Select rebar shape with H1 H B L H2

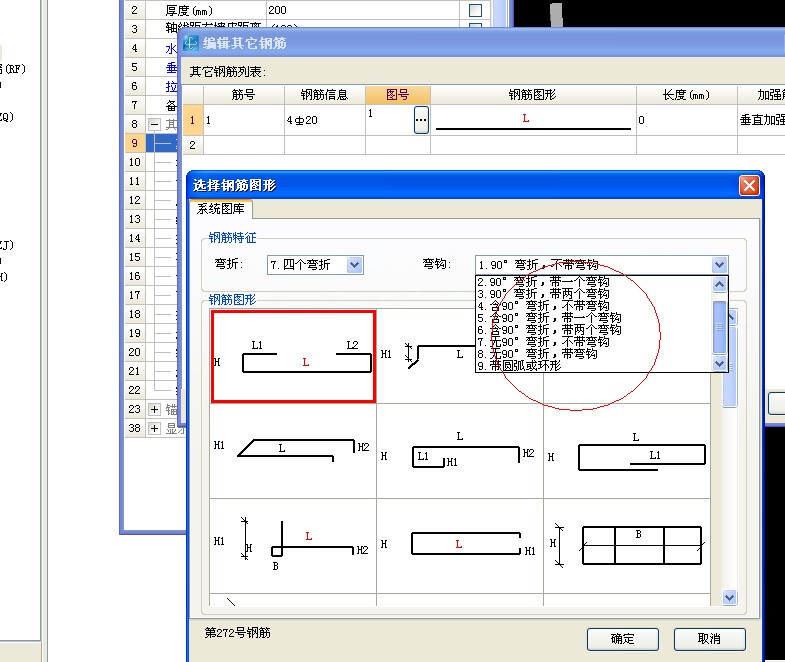coord(293,546)
